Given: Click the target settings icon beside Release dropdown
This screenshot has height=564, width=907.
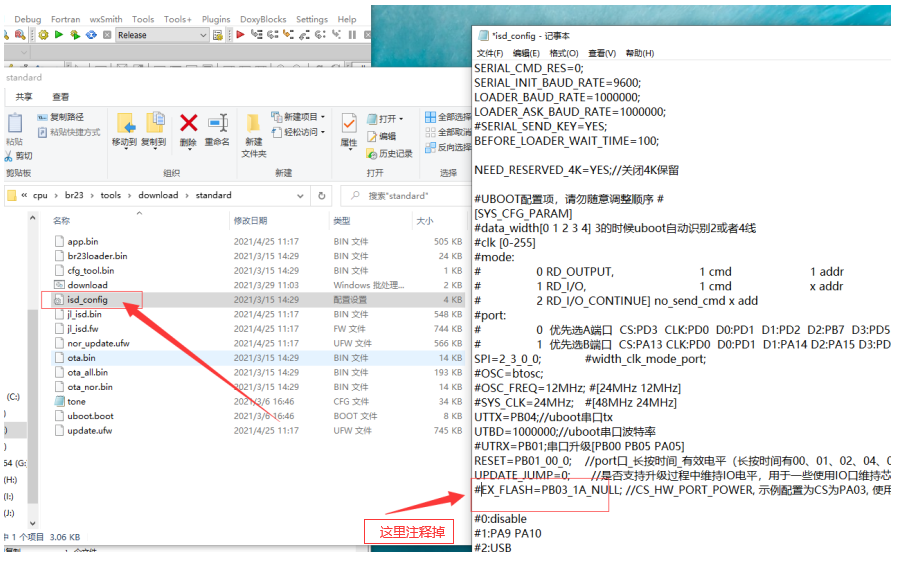Looking at the screenshot, I should pos(218,35).
